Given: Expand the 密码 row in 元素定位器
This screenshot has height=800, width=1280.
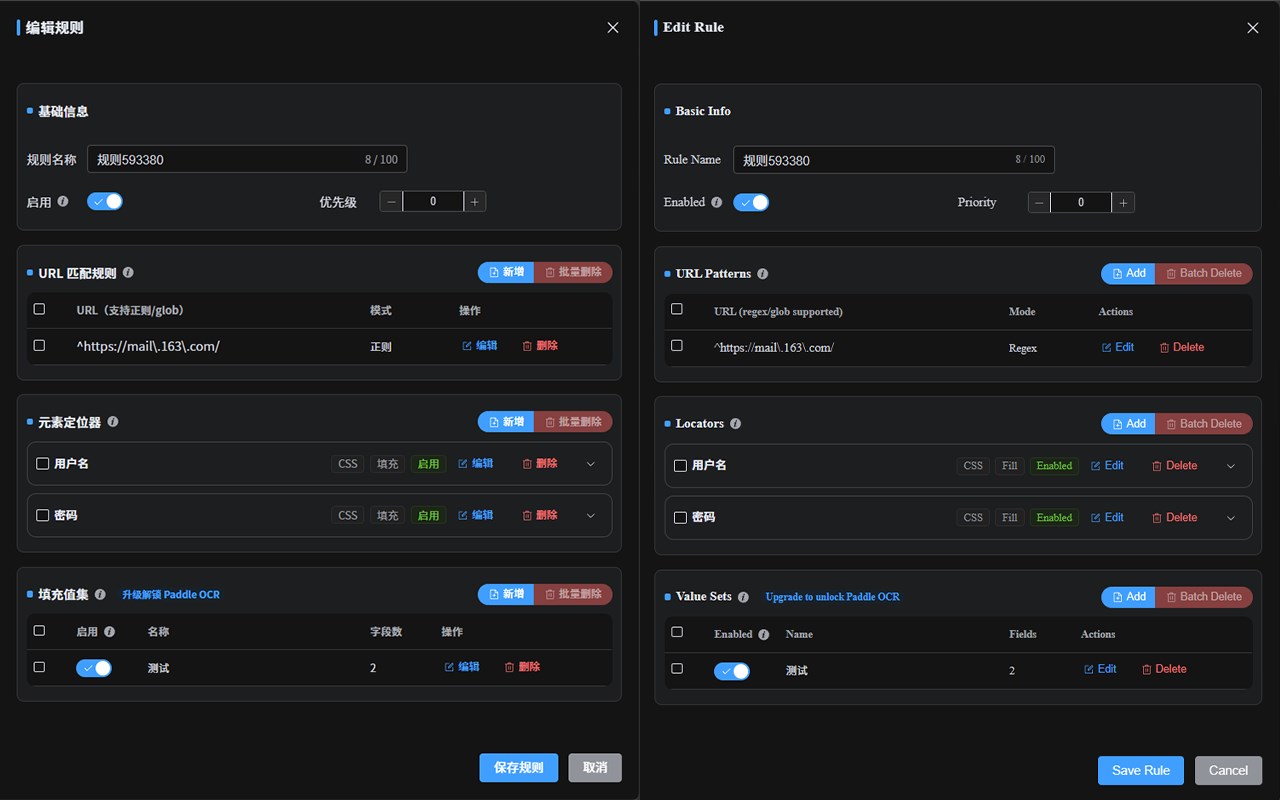Looking at the screenshot, I should coord(590,516).
